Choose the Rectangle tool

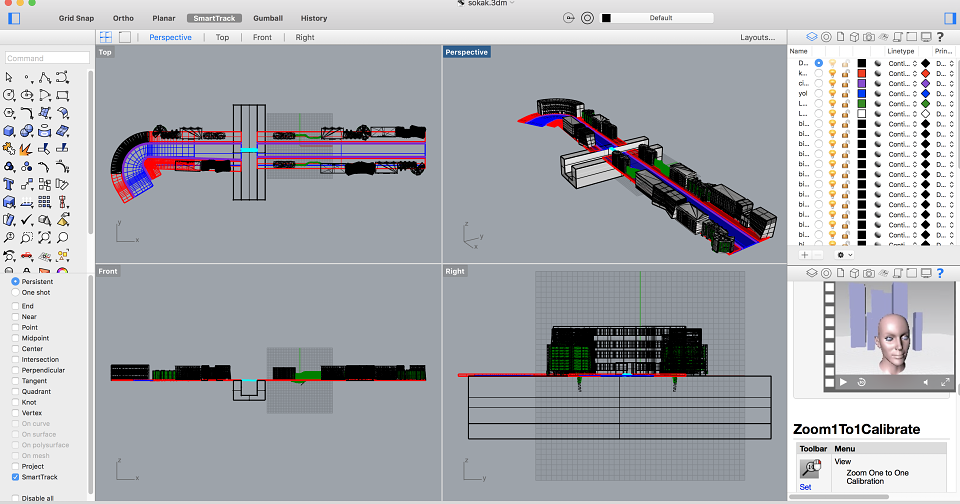(62, 95)
